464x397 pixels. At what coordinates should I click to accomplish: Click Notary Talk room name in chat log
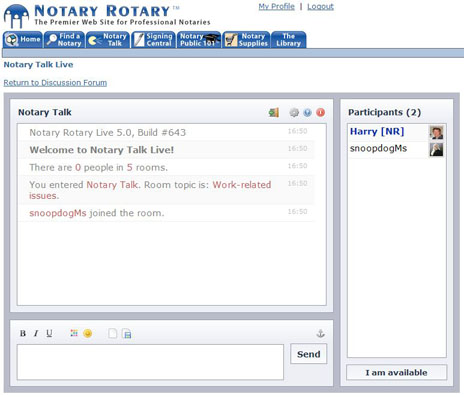coord(112,185)
